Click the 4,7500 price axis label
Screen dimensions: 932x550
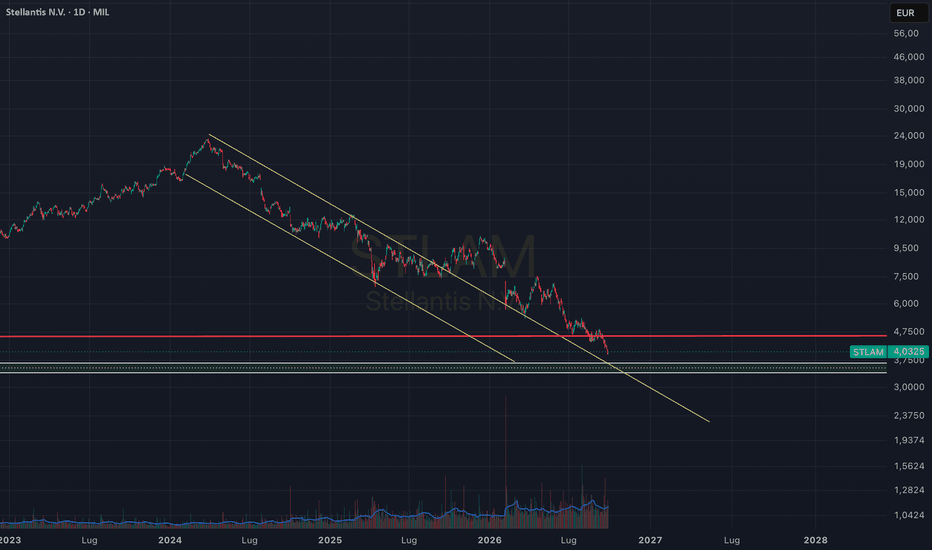[x=909, y=331]
